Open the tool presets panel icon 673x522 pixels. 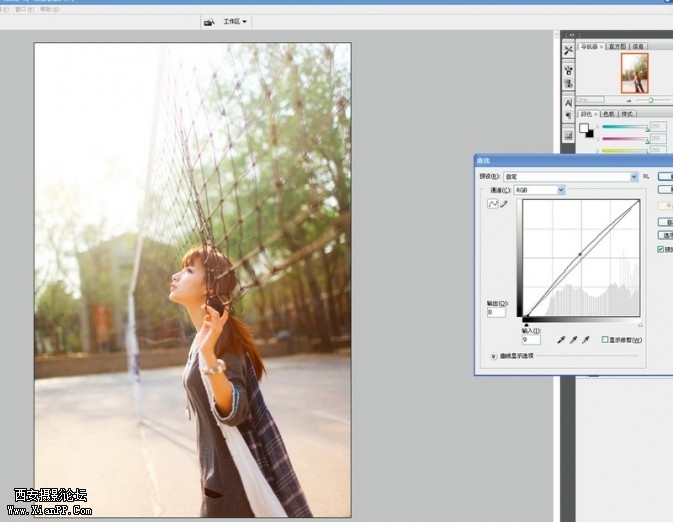pyautogui.click(x=569, y=50)
